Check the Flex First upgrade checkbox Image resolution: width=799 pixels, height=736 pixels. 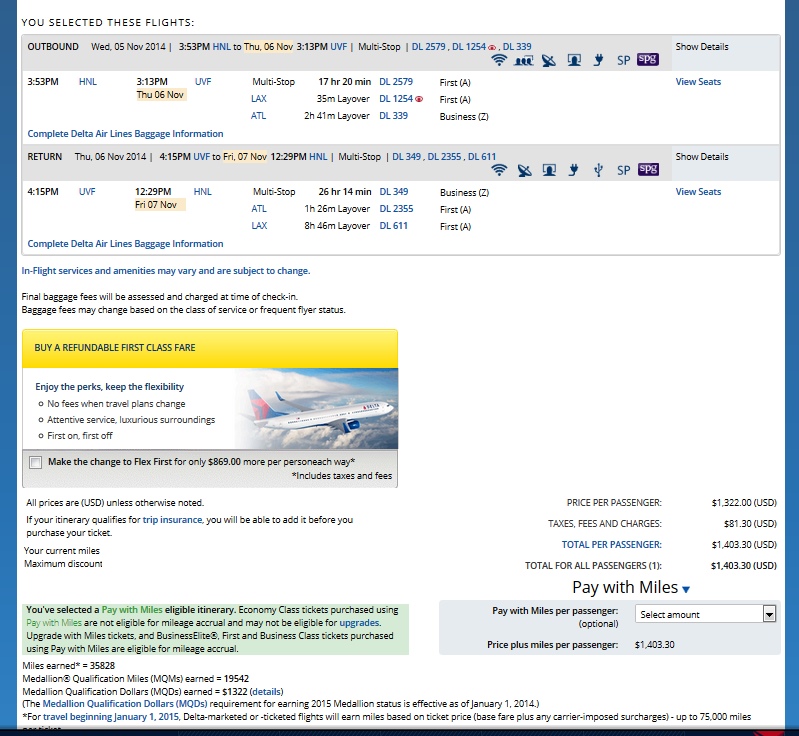[36, 462]
